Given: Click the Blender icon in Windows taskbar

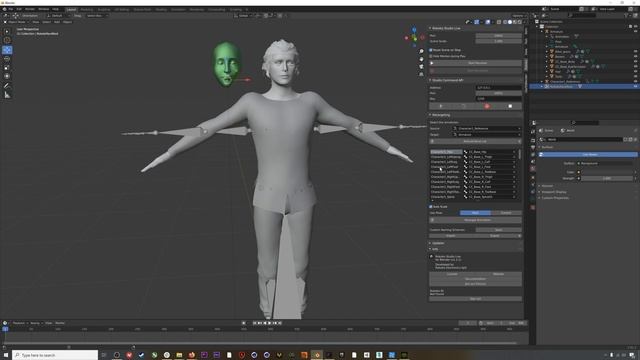Looking at the screenshot, I should point(317,355).
